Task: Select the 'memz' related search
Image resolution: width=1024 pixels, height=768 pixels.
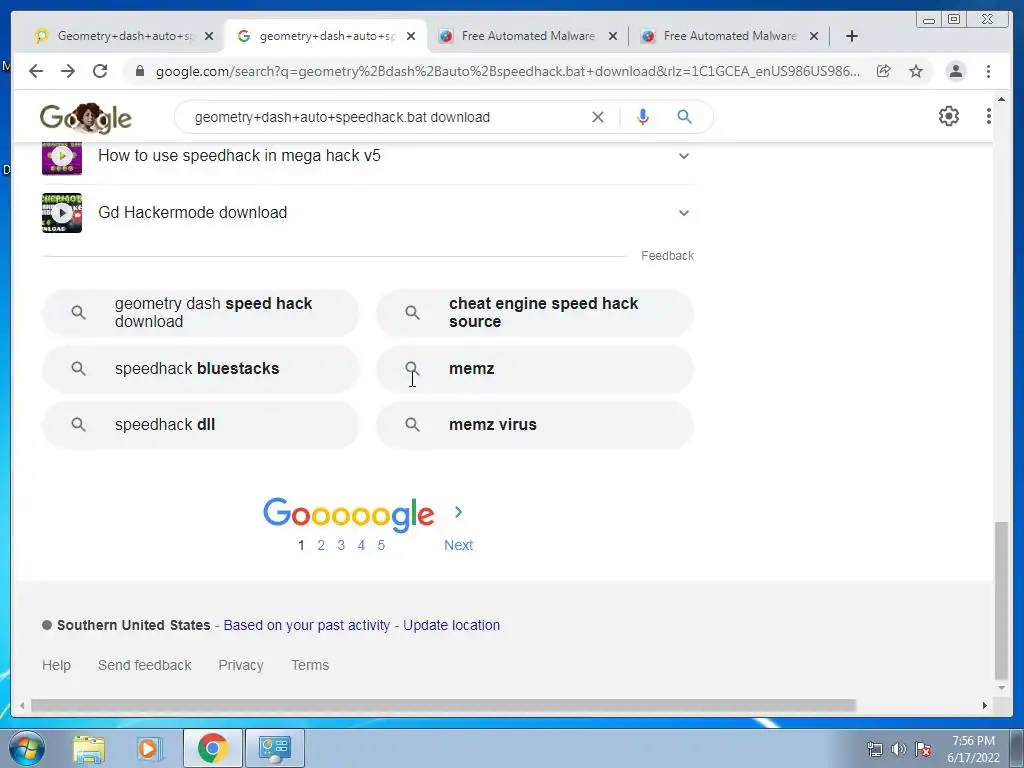Action: click(x=535, y=369)
